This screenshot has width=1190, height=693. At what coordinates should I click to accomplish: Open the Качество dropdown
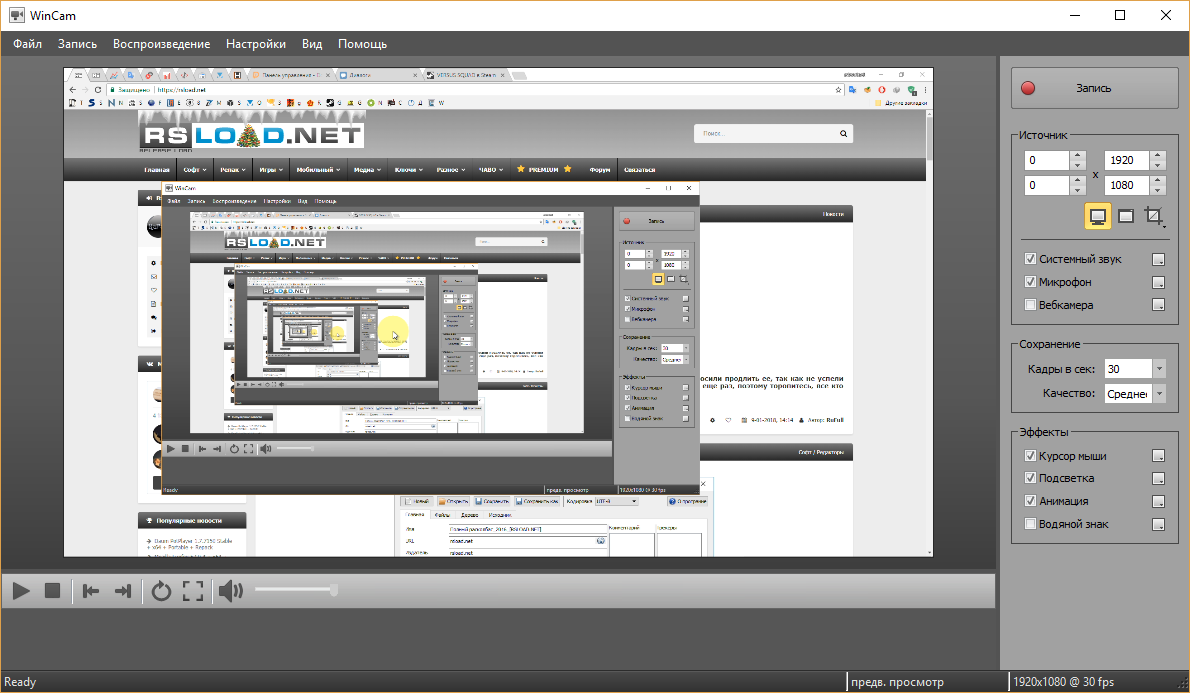coord(1159,393)
